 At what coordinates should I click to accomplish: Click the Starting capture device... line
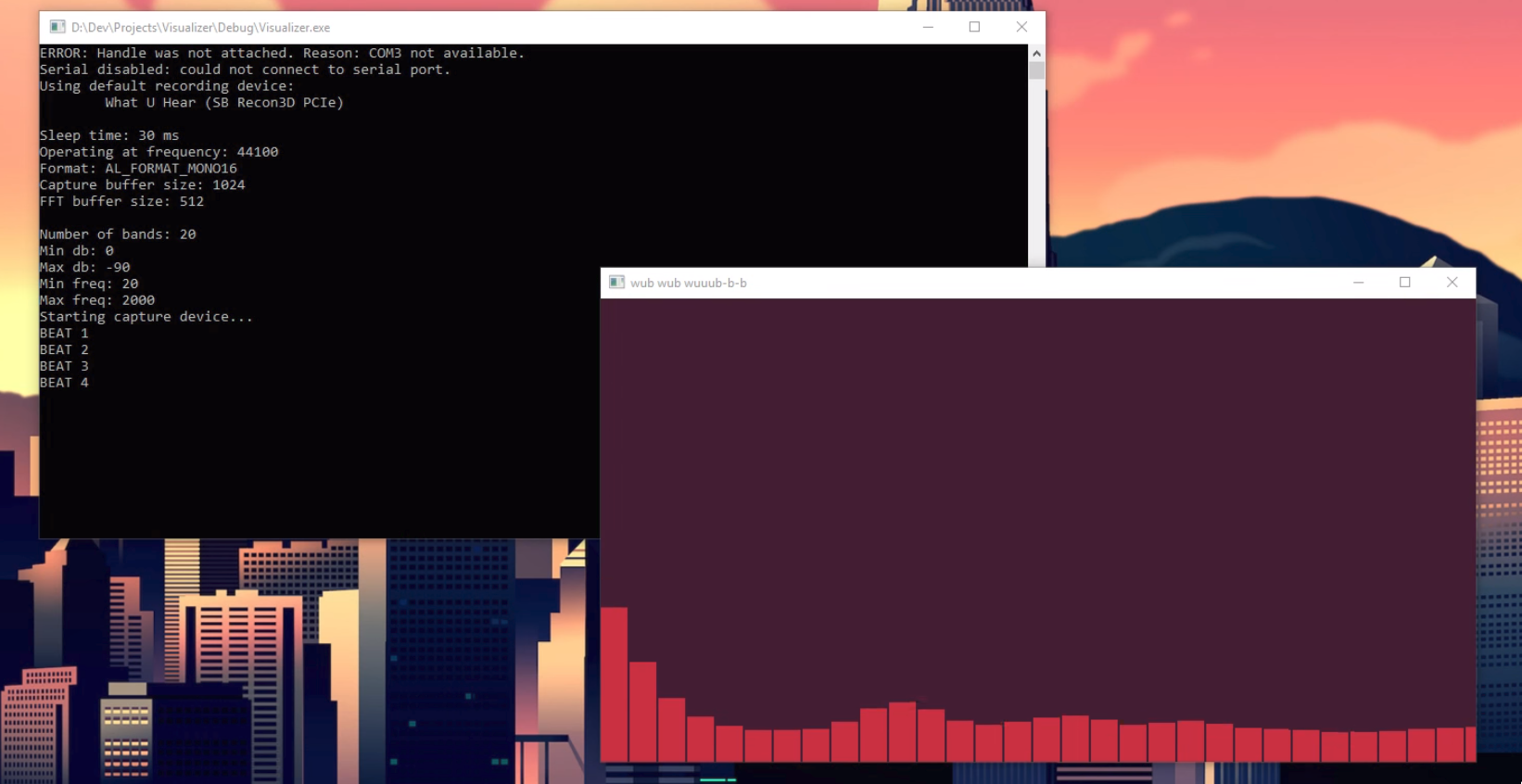click(x=146, y=317)
